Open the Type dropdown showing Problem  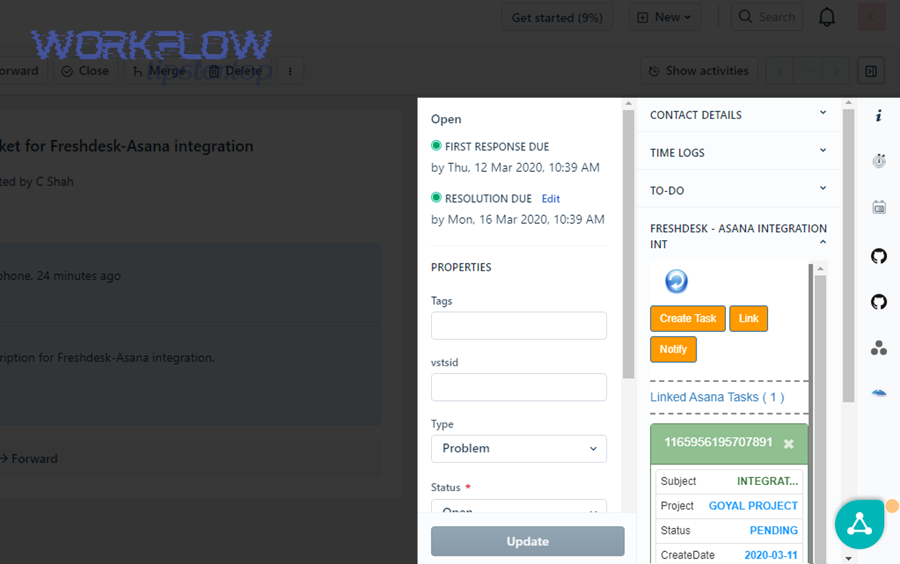(x=519, y=449)
